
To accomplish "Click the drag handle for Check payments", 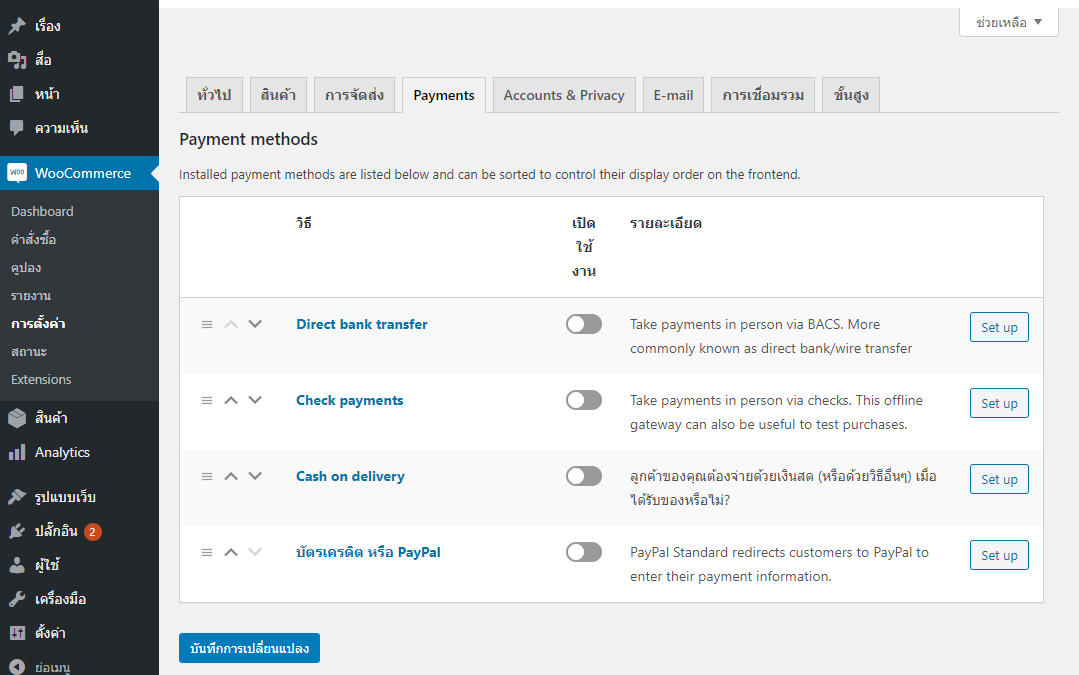I will 206,400.
